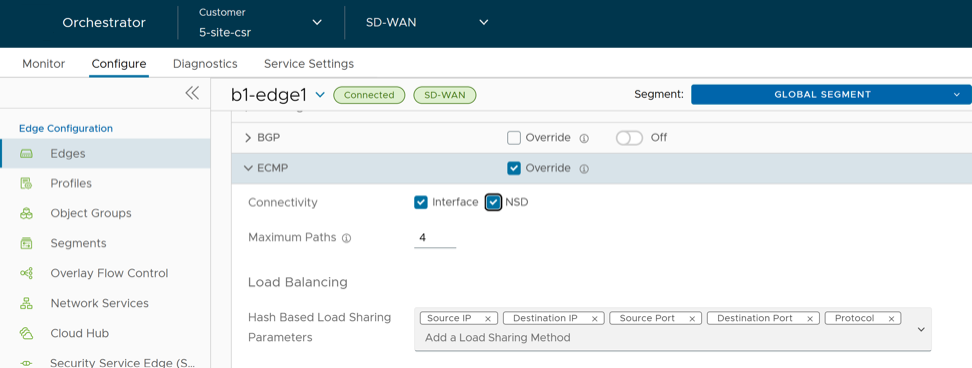Uncheck the Interface connectivity checkbox

[x=421, y=202]
